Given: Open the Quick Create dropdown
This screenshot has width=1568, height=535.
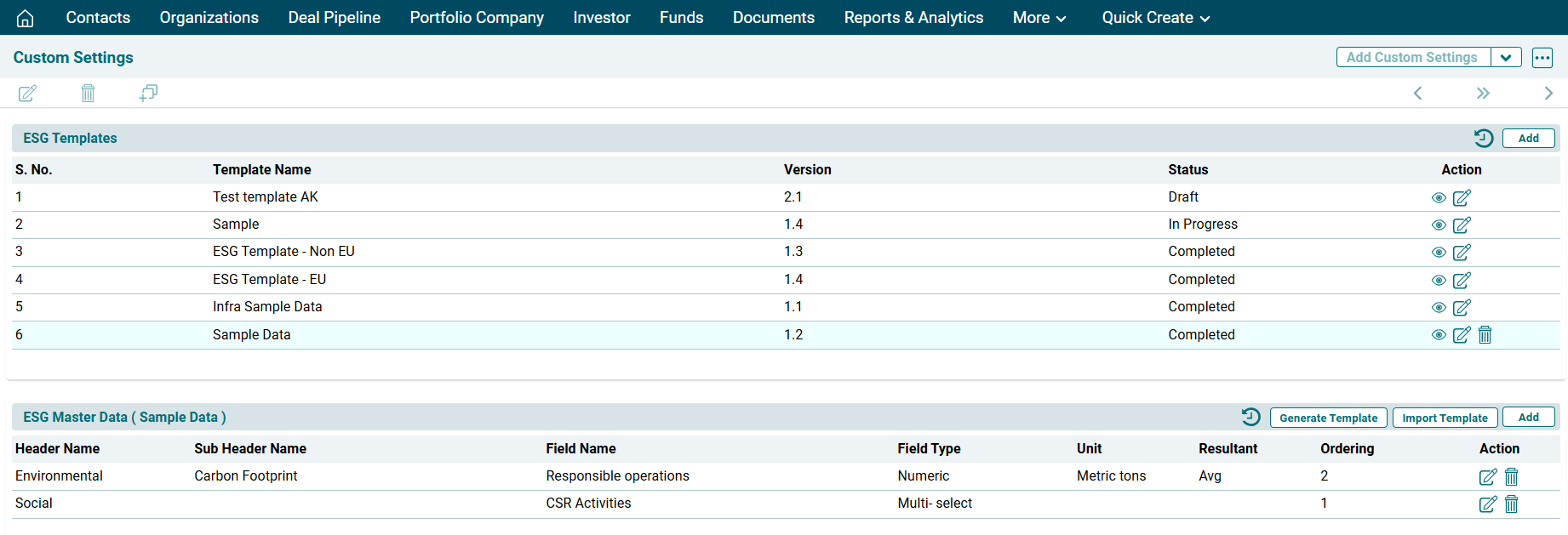Looking at the screenshot, I should pos(1155,18).
